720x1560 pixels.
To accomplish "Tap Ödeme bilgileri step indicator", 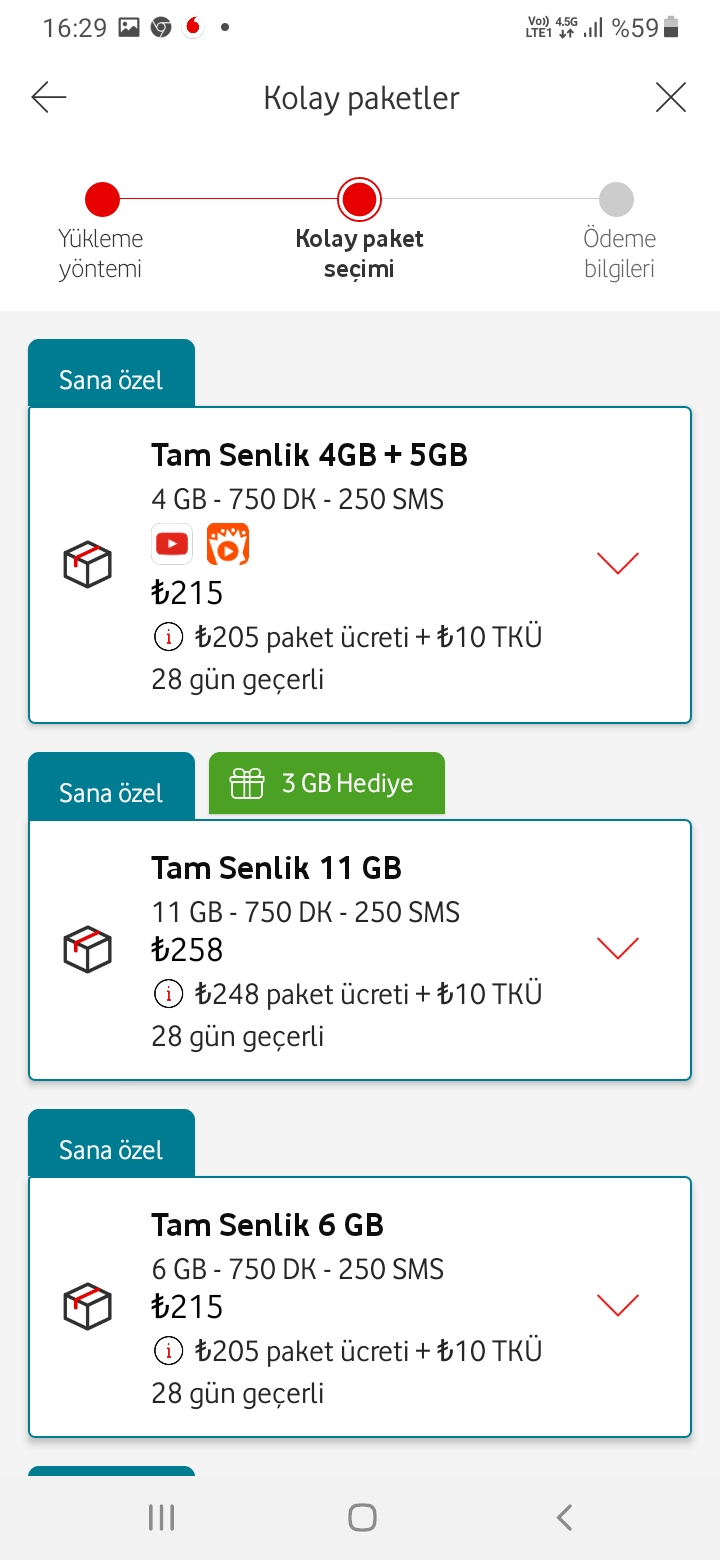I will pyautogui.click(x=617, y=199).
